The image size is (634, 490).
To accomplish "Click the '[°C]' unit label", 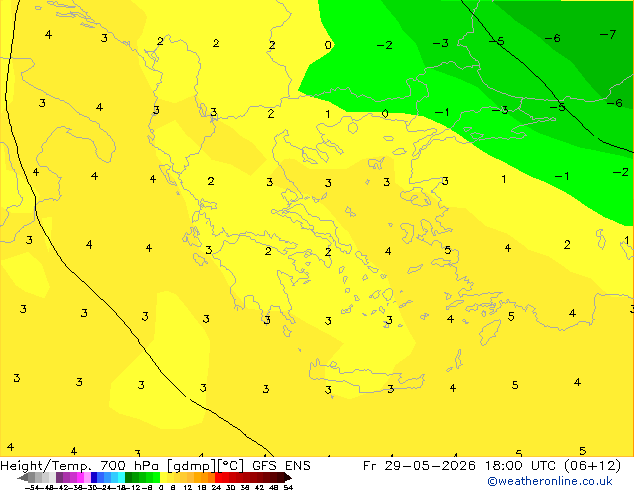I will point(231,466).
